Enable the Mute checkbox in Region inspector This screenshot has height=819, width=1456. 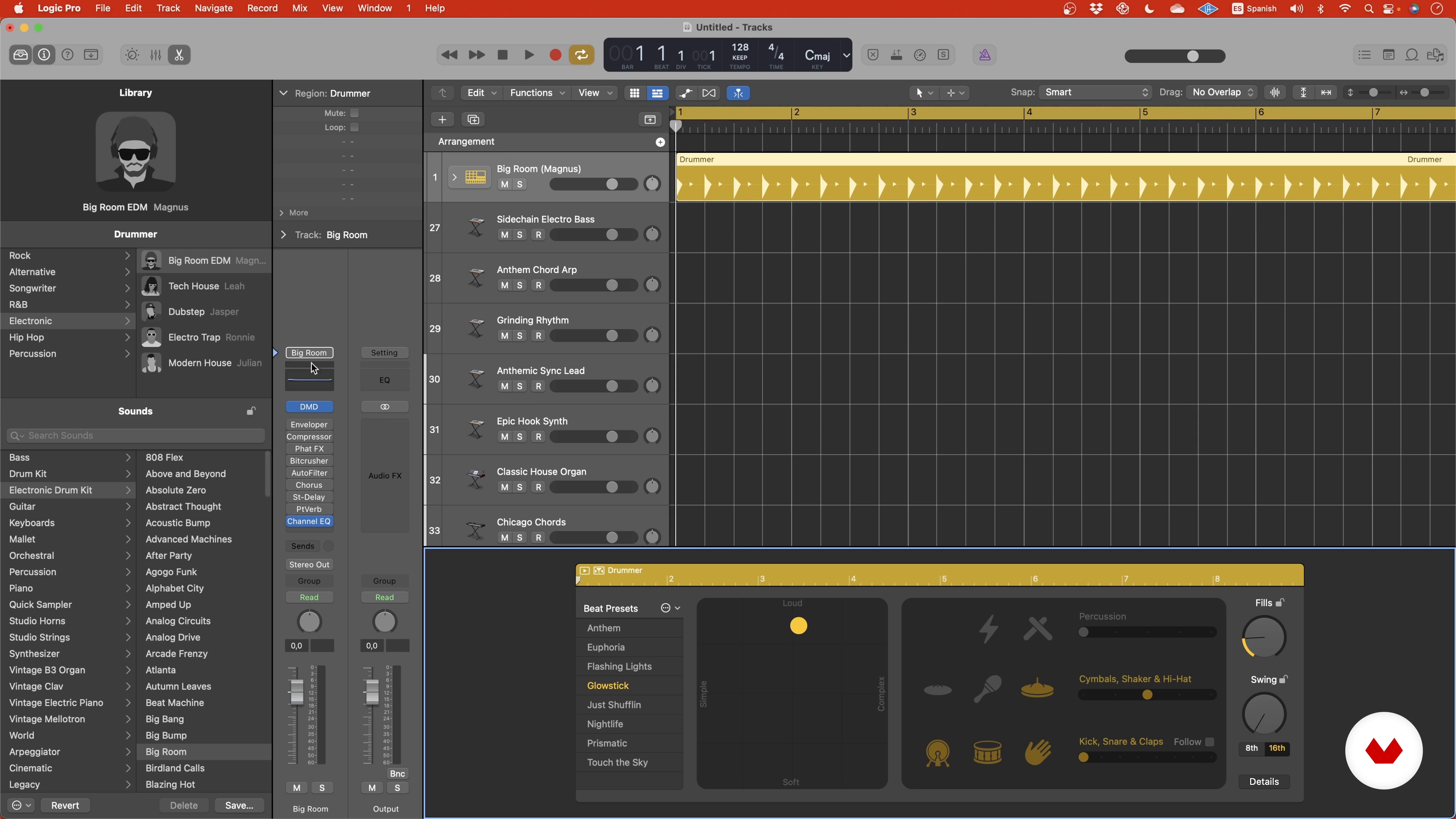pyautogui.click(x=355, y=113)
